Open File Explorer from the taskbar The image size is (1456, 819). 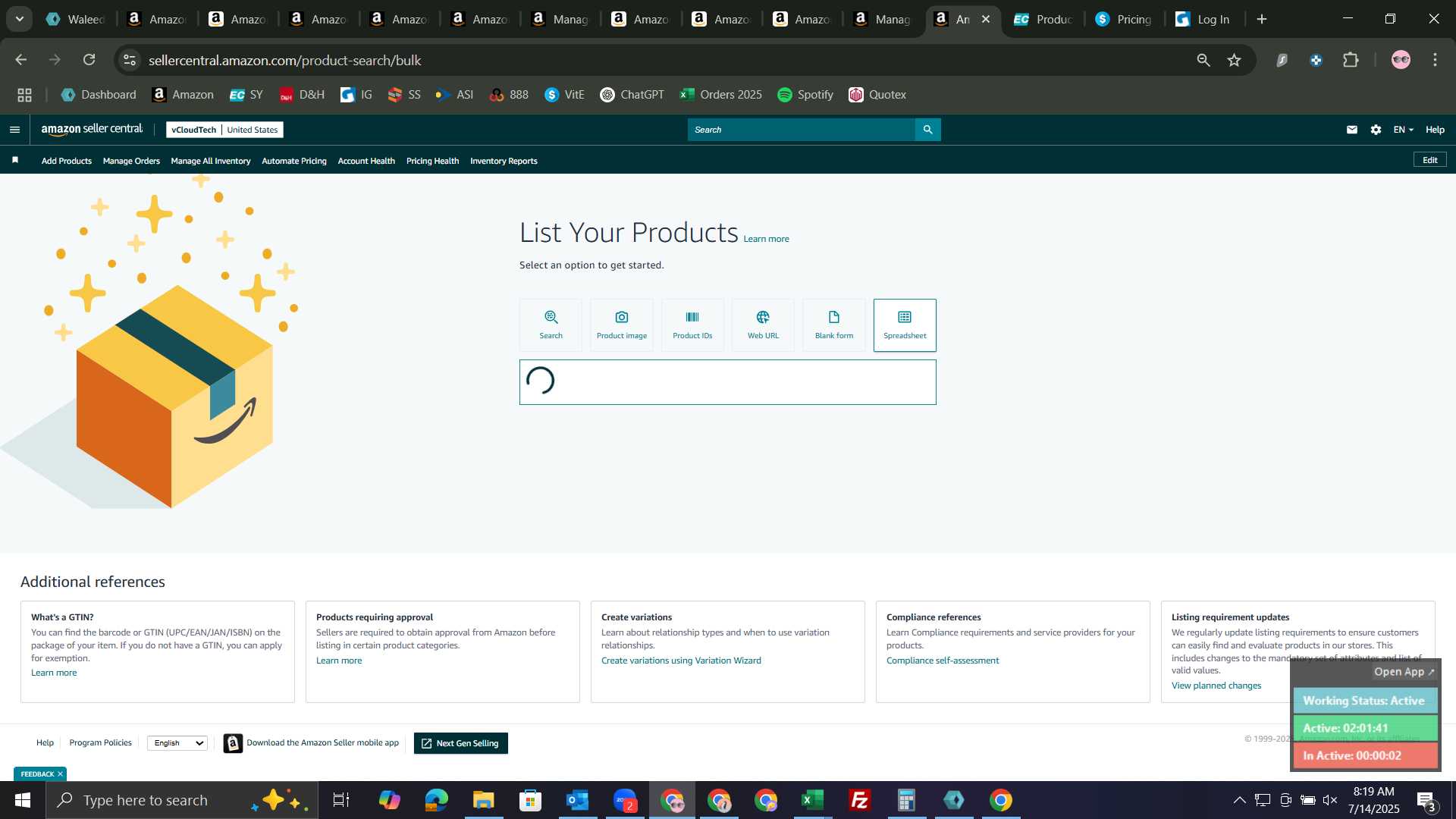[484, 800]
